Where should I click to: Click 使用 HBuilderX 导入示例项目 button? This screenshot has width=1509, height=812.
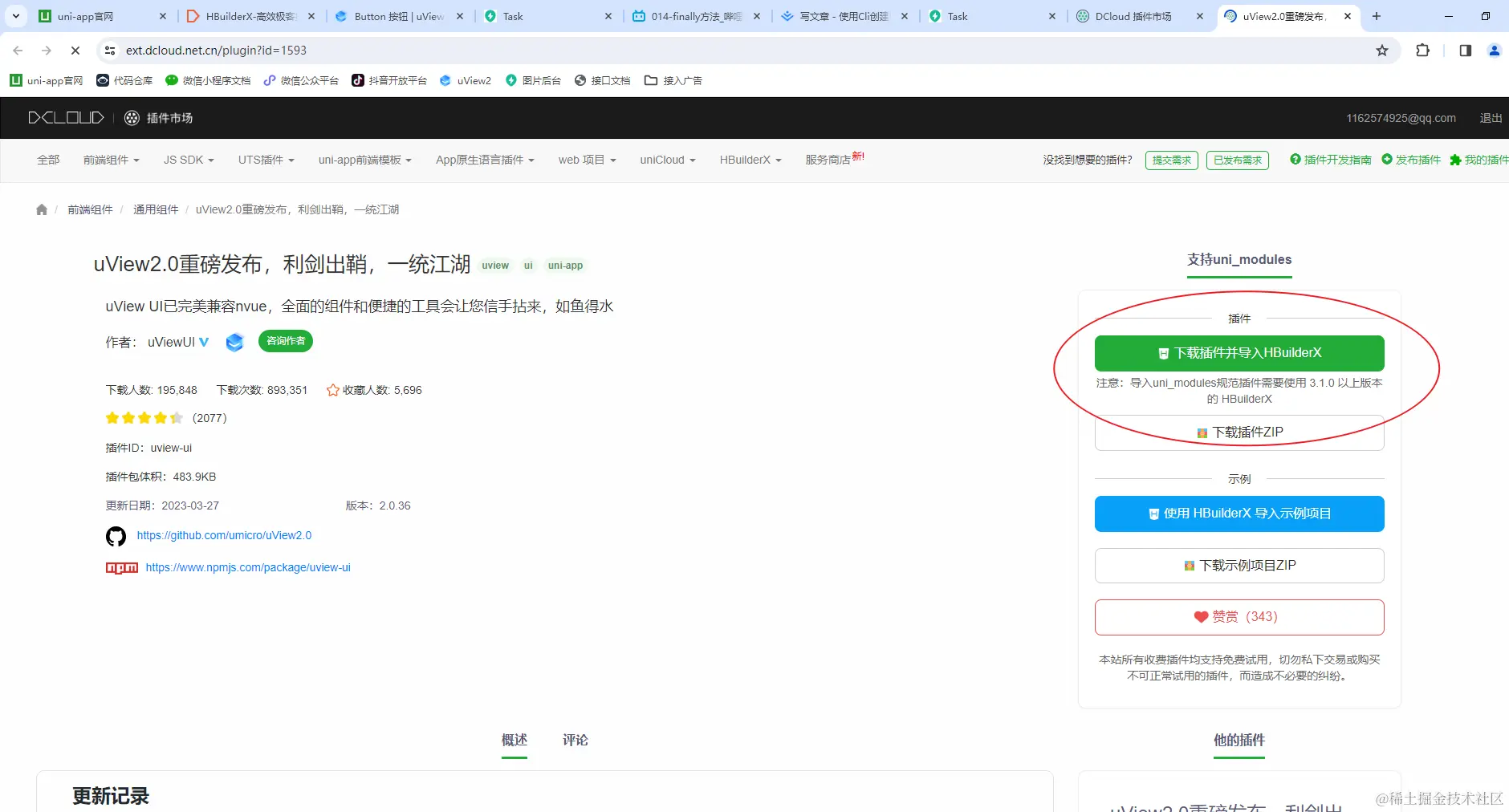(1239, 514)
